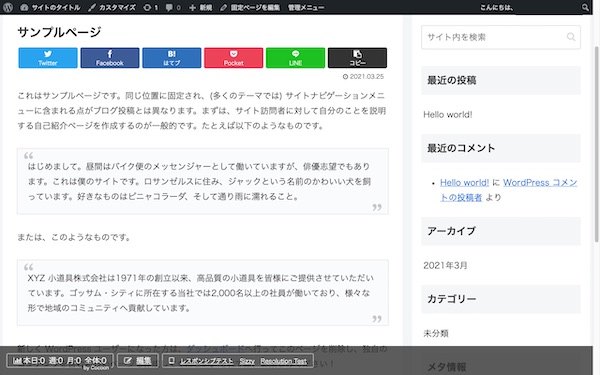Image resolution: width=600 pixels, height=375 pixels.
Task: Select the 最近のコメント widget heading
Action: click(x=501, y=148)
